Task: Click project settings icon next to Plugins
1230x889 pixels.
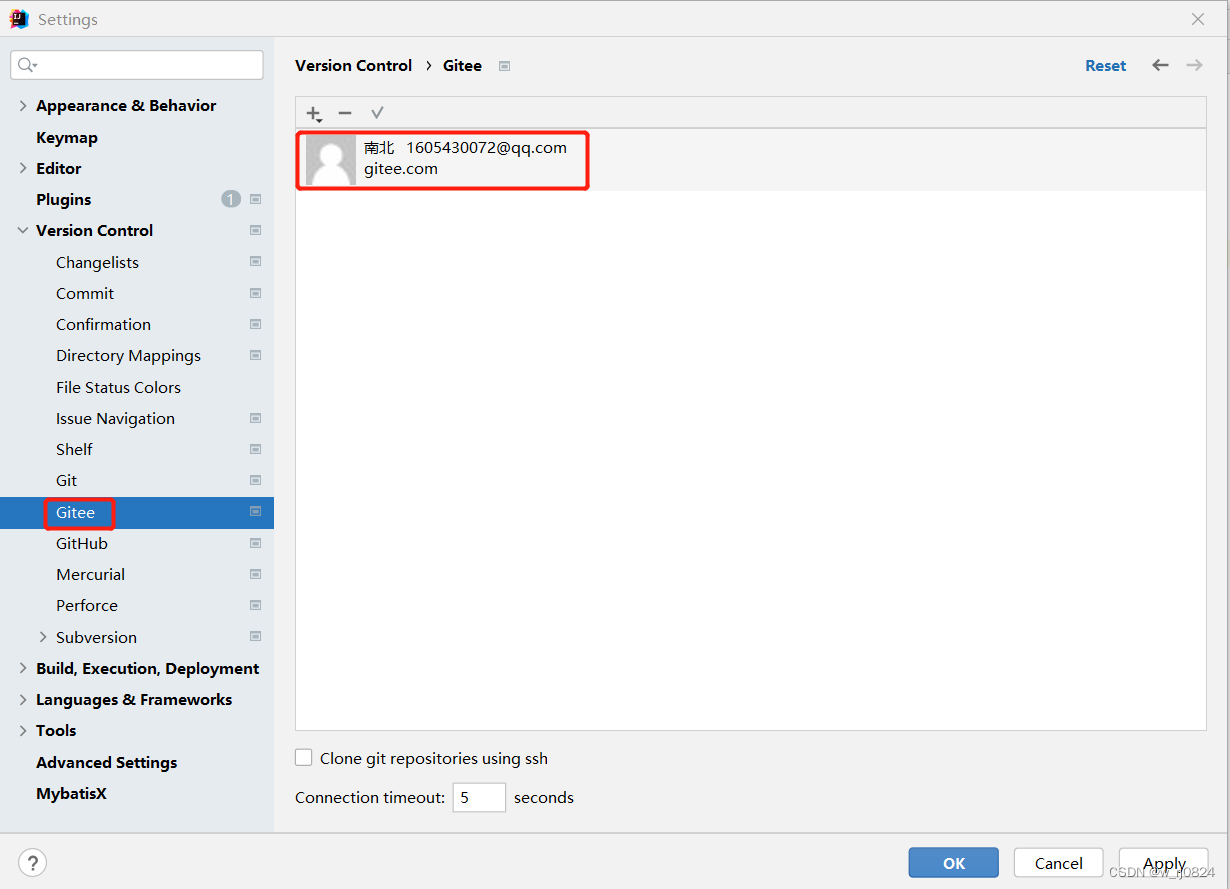Action: coord(256,199)
